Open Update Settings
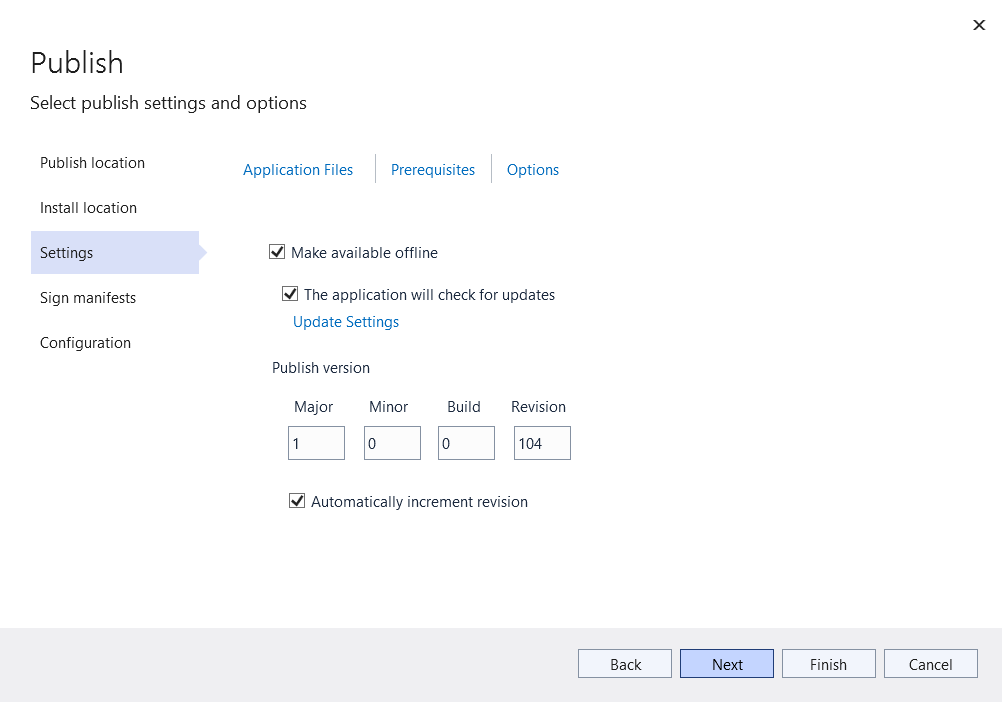Viewport: 1002px width, 702px height. pyautogui.click(x=345, y=321)
